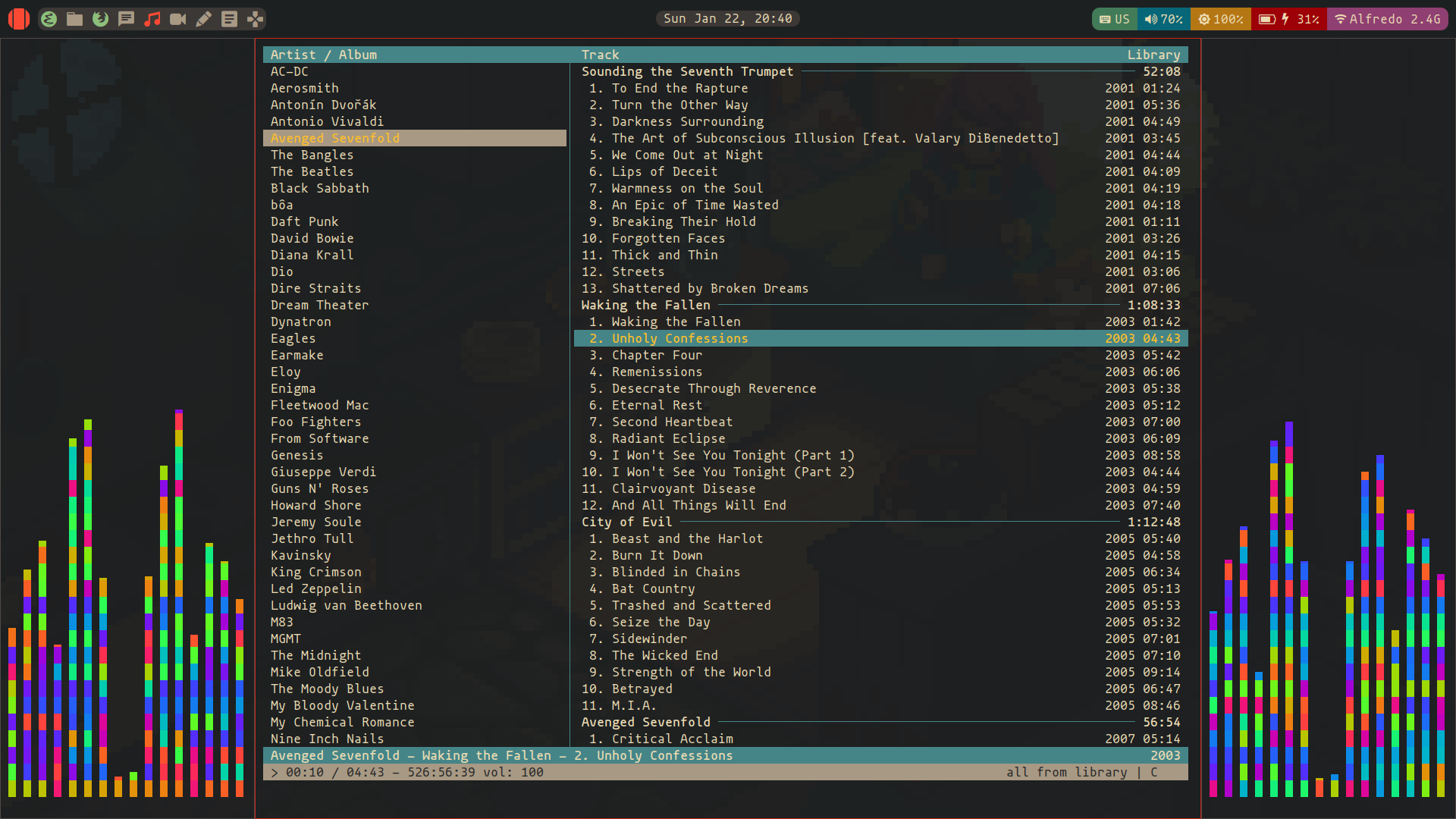Image resolution: width=1456 pixels, height=819 pixels.
Task: Expand Sounding the Seventh Trumpet tracklist
Action: [x=687, y=71]
